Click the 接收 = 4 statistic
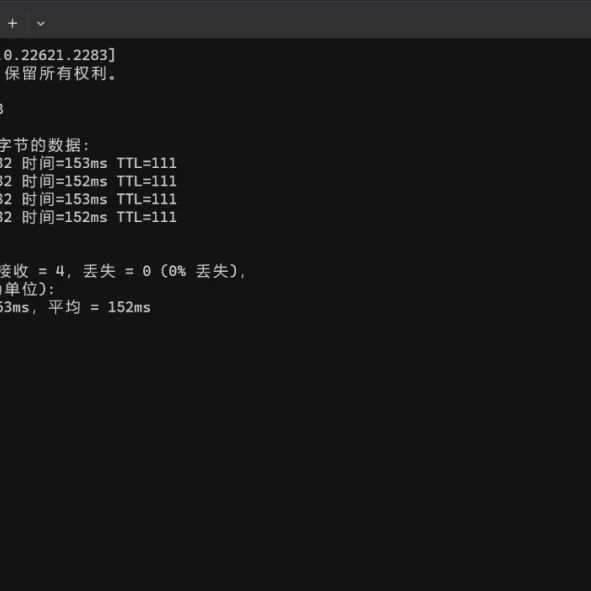This screenshot has width=591, height=591. 32,271
